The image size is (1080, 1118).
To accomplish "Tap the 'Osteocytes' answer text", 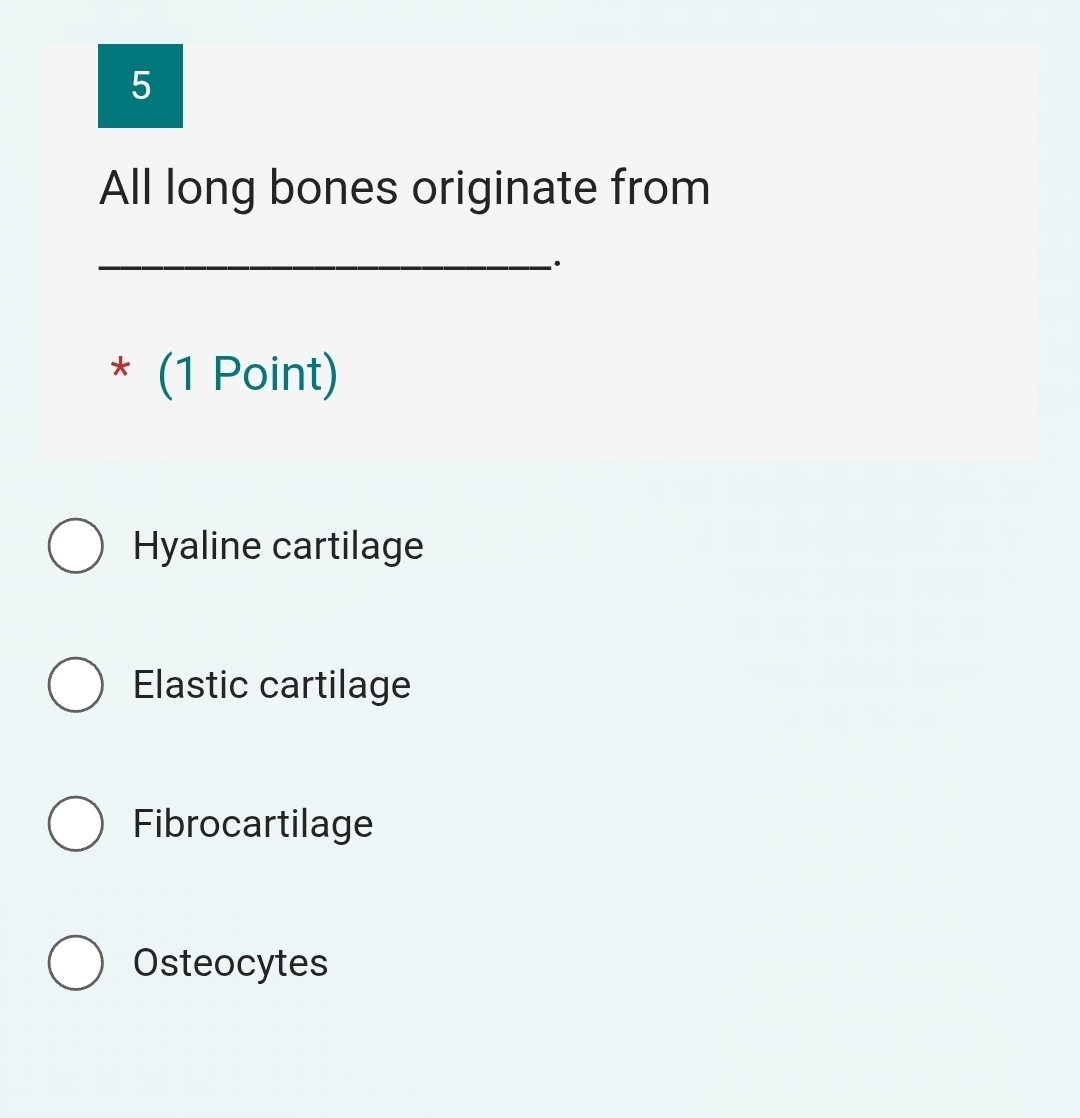I will [230, 963].
